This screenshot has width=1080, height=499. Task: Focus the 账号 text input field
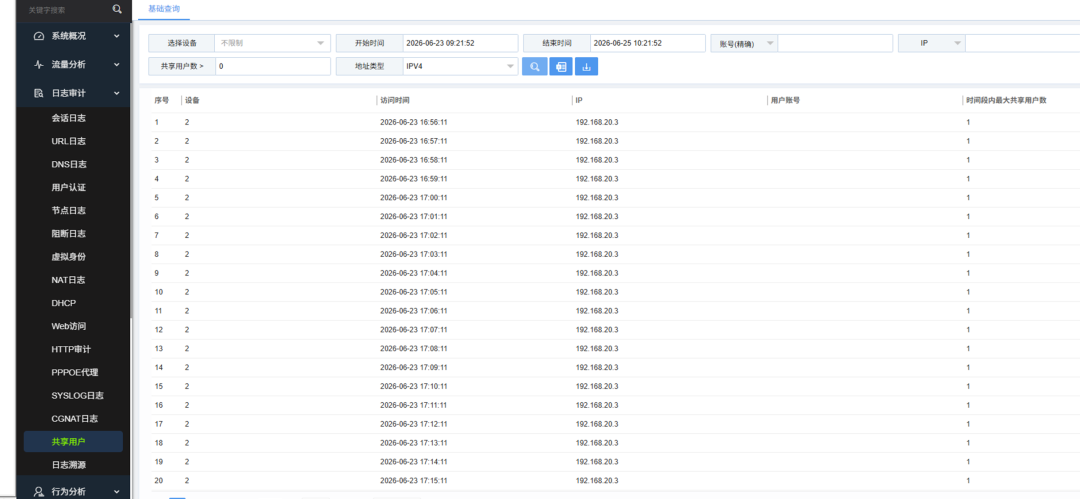point(835,43)
